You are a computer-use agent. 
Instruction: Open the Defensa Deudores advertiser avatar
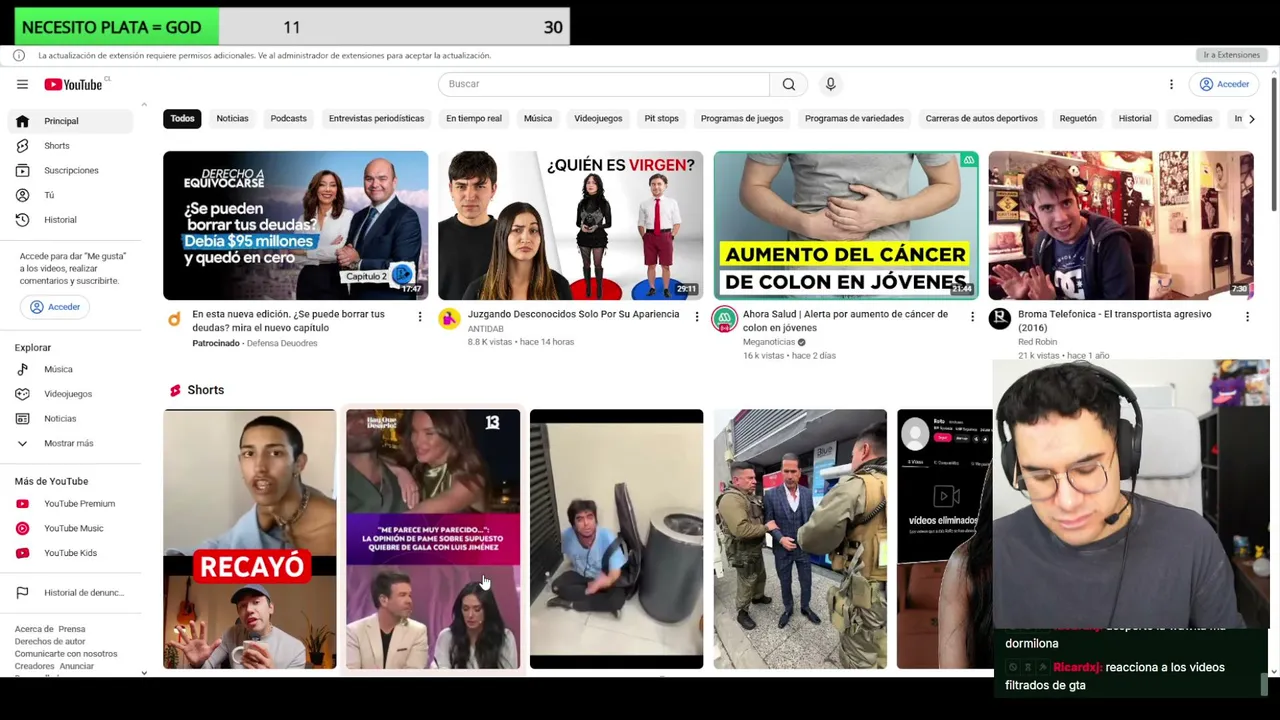174,319
